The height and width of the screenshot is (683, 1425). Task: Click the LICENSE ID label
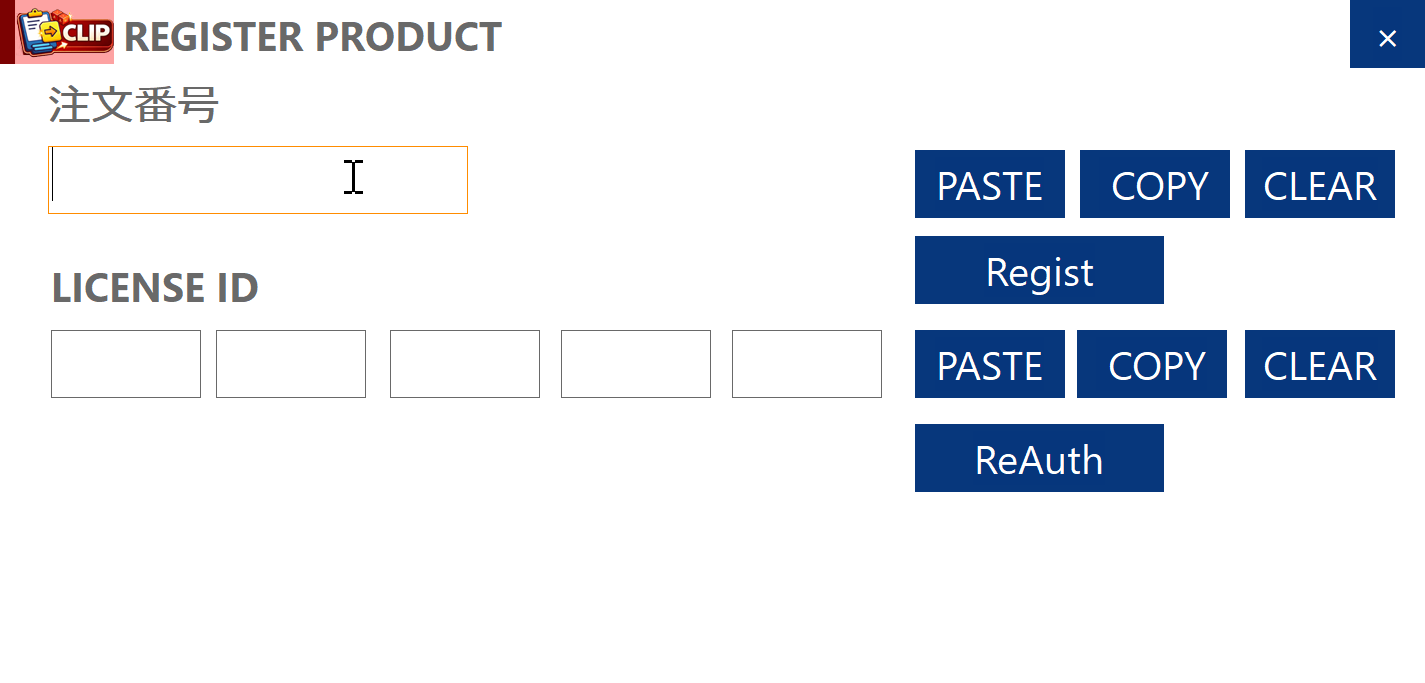155,288
